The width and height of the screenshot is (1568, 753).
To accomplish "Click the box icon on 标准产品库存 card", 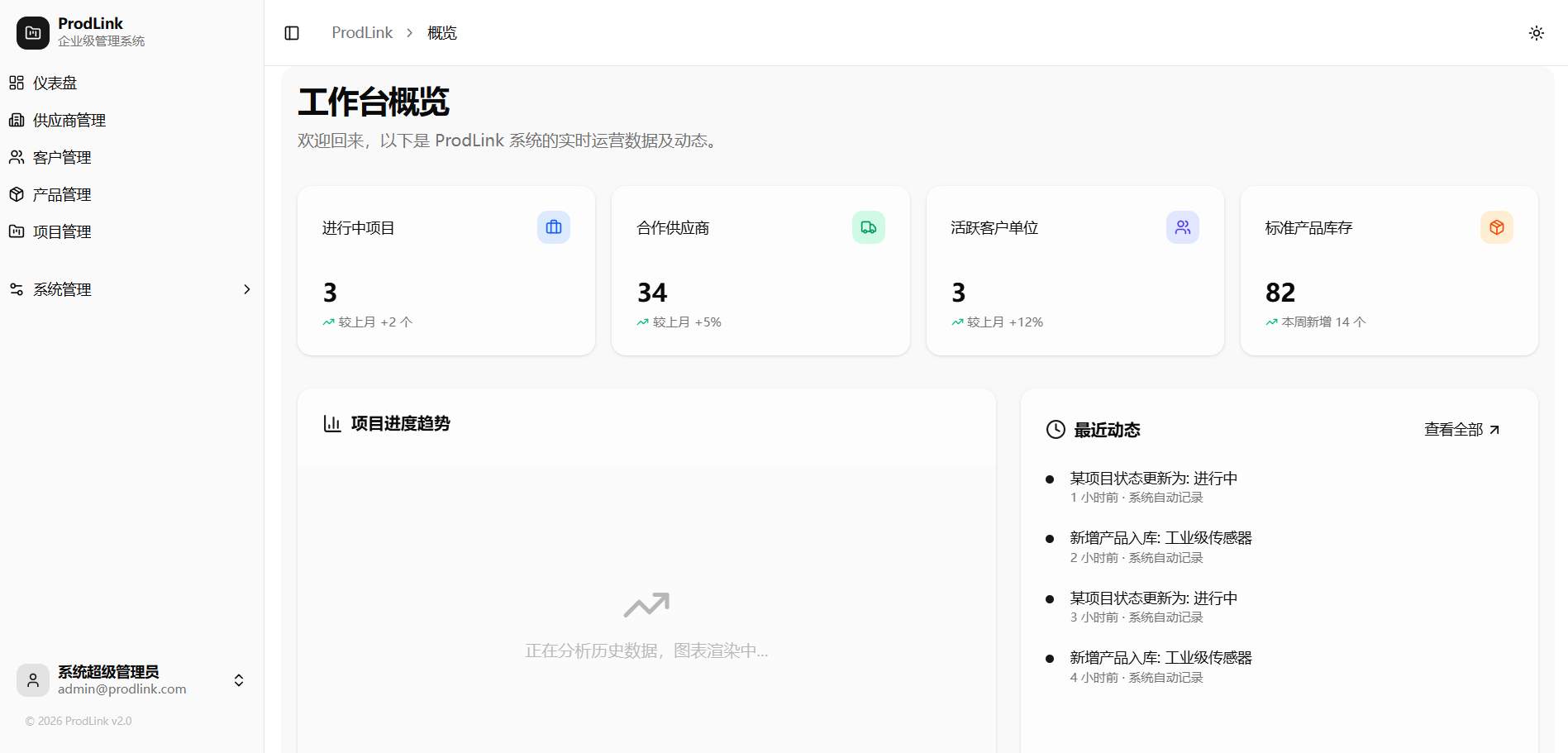I will pos(1497,227).
